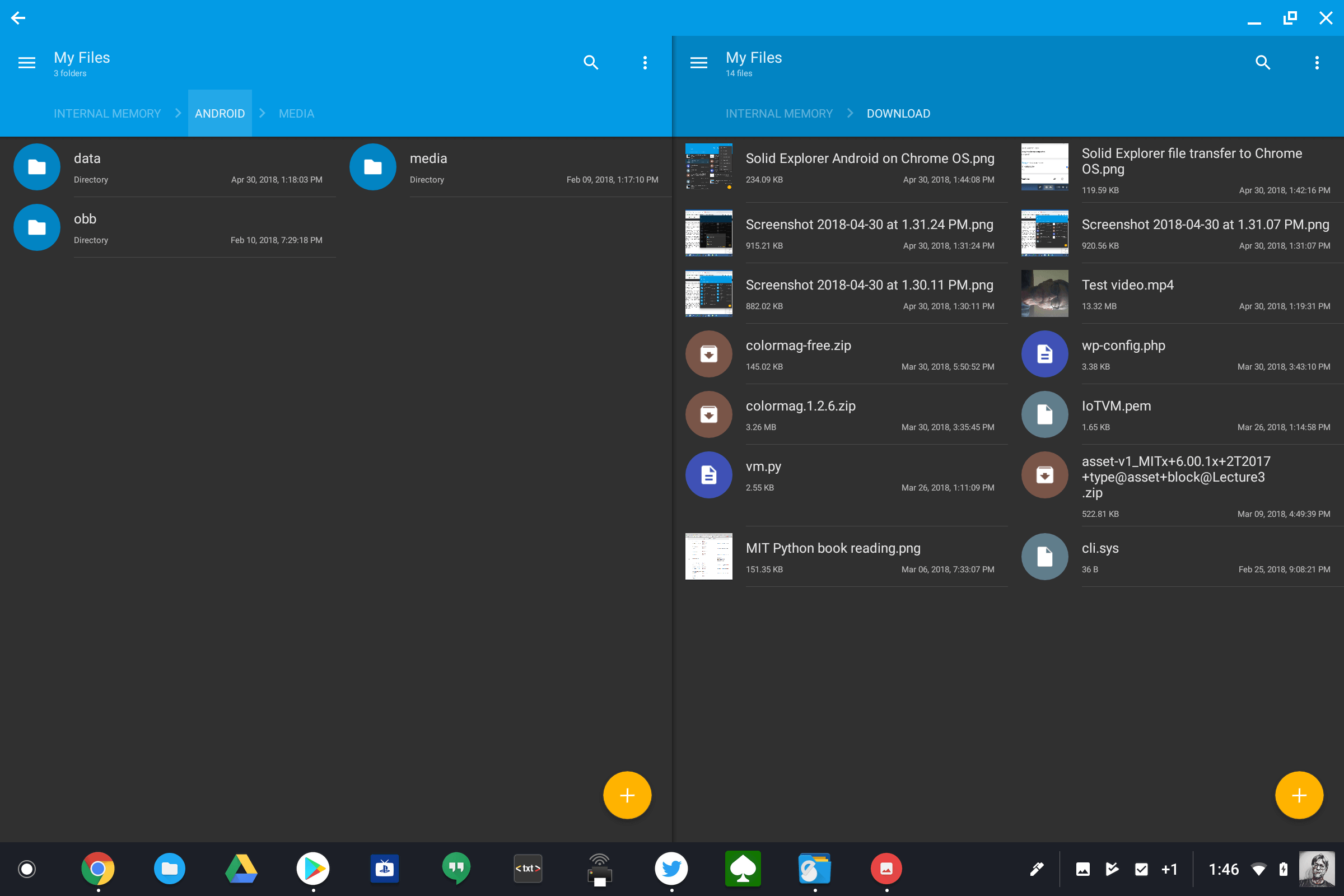The image size is (1344, 896).
Task: Tap the vm.py document icon
Action: pos(709,475)
